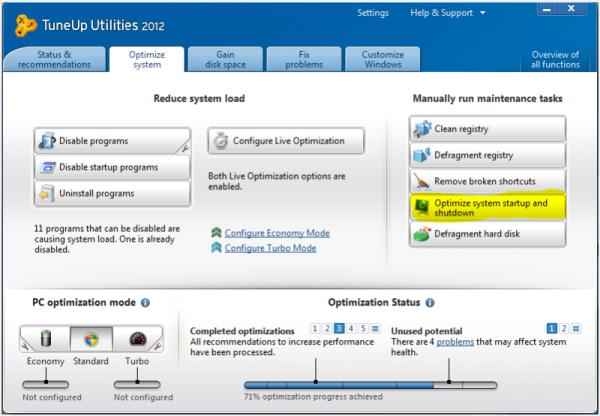Select Unused potential page 1

551,328
